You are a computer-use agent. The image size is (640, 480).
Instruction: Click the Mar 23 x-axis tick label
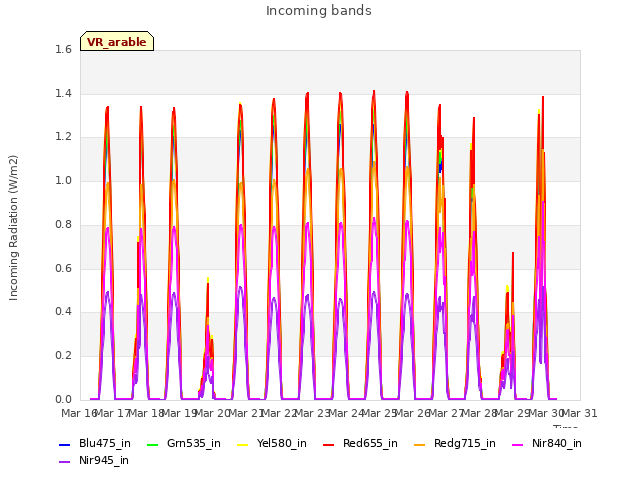[x=312, y=413]
